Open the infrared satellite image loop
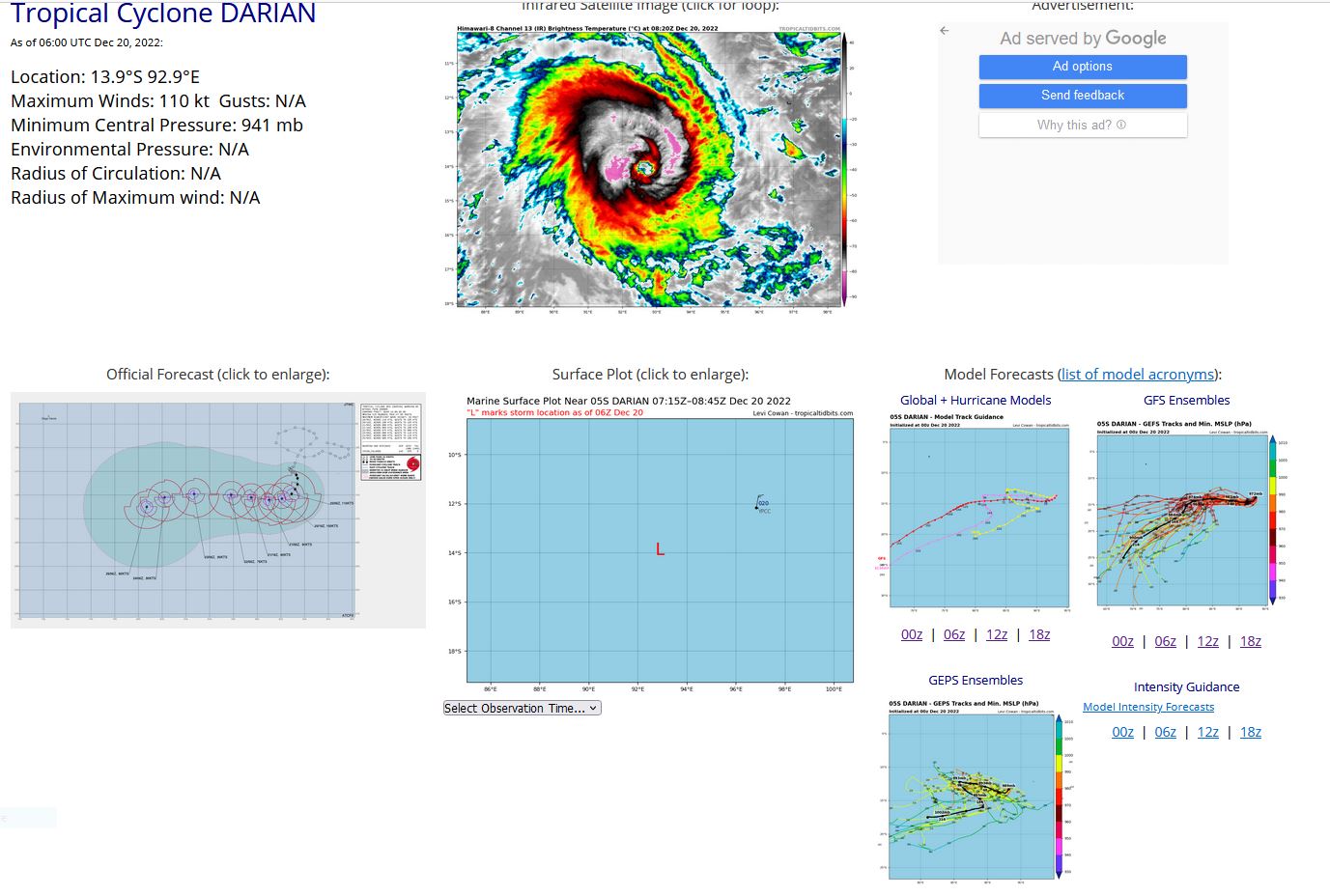The image size is (1330, 896). 650,167
